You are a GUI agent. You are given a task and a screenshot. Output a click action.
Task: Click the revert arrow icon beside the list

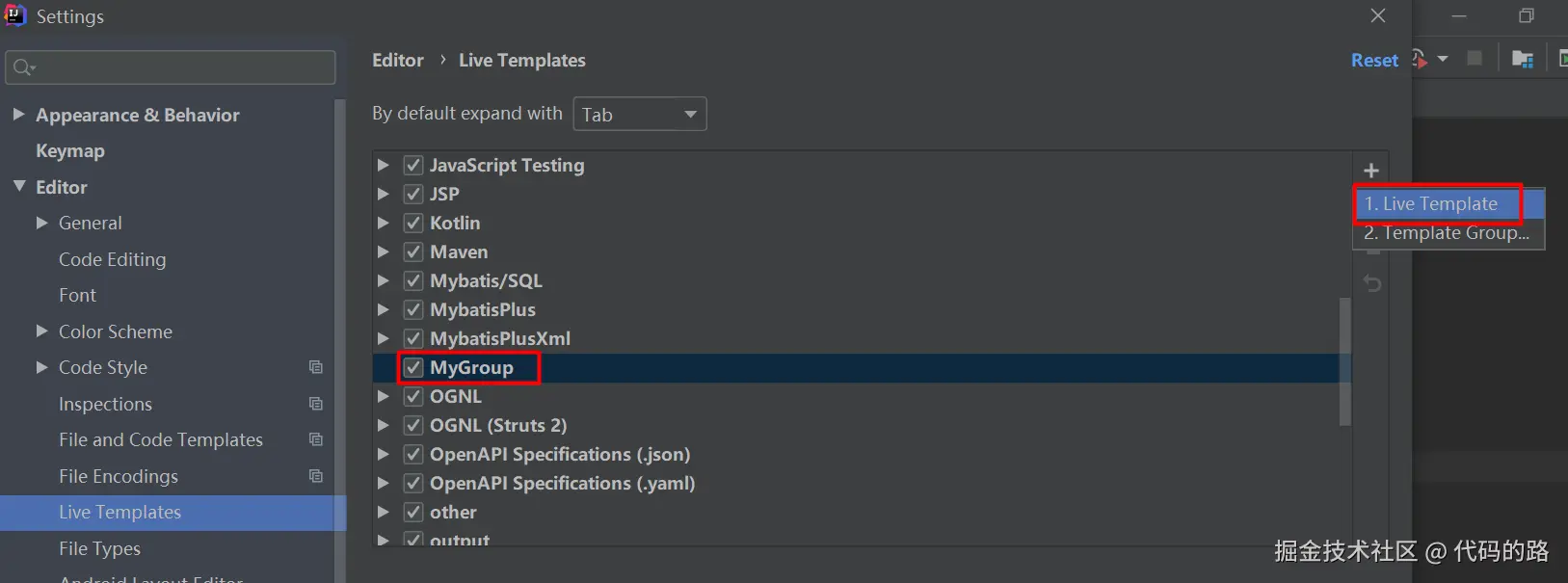point(1372,283)
